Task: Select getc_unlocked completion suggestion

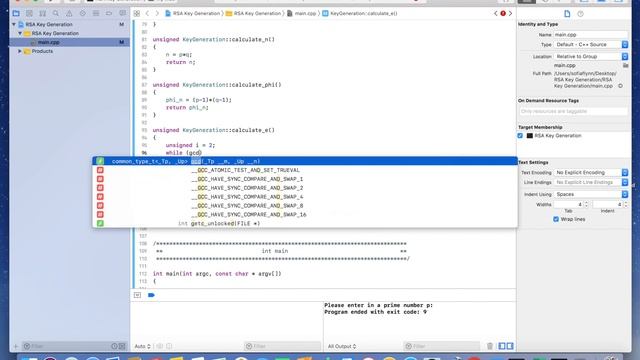Action: pos(305,224)
